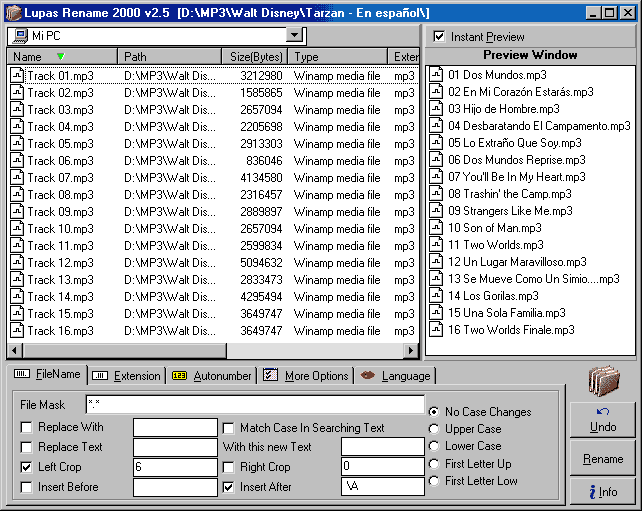Sort by the Type column header

coord(338,57)
